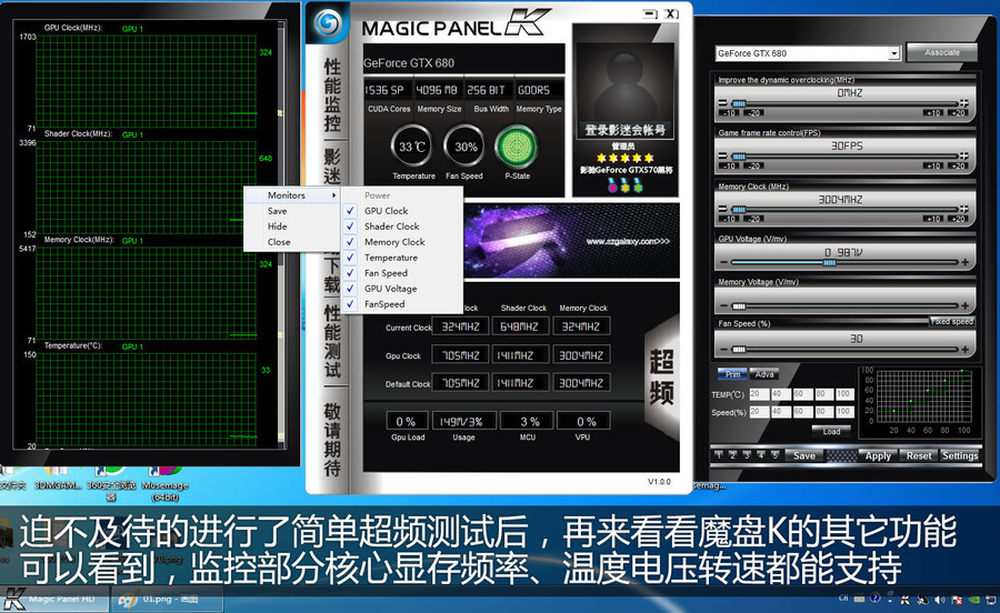Click minus icon on dynamic overclocking slider
Image resolution: width=1000 pixels, height=613 pixels.
click(x=723, y=103)
